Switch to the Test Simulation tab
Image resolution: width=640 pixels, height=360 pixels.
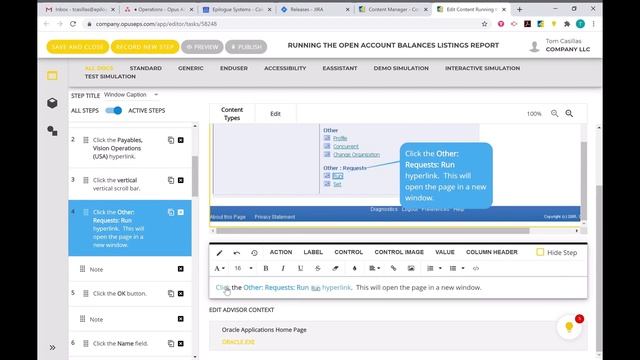click(110, 76)
